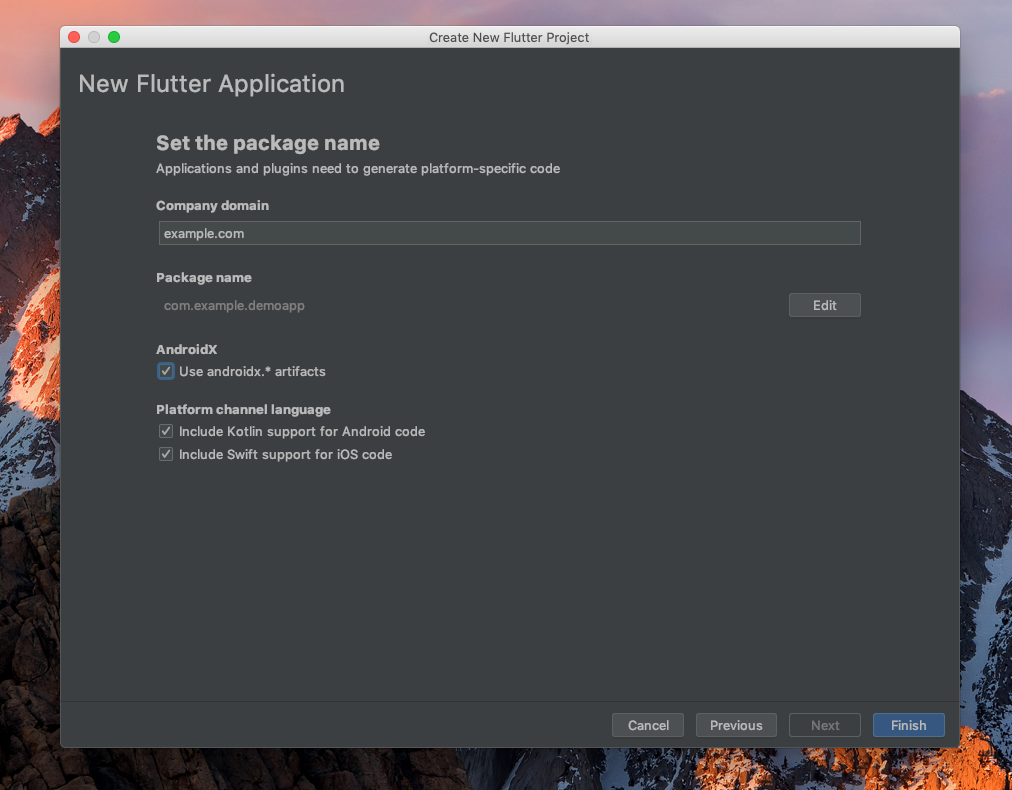Uncheck Include Swift support for iOS code
The image size is (1012, 790).
[166, 454]
